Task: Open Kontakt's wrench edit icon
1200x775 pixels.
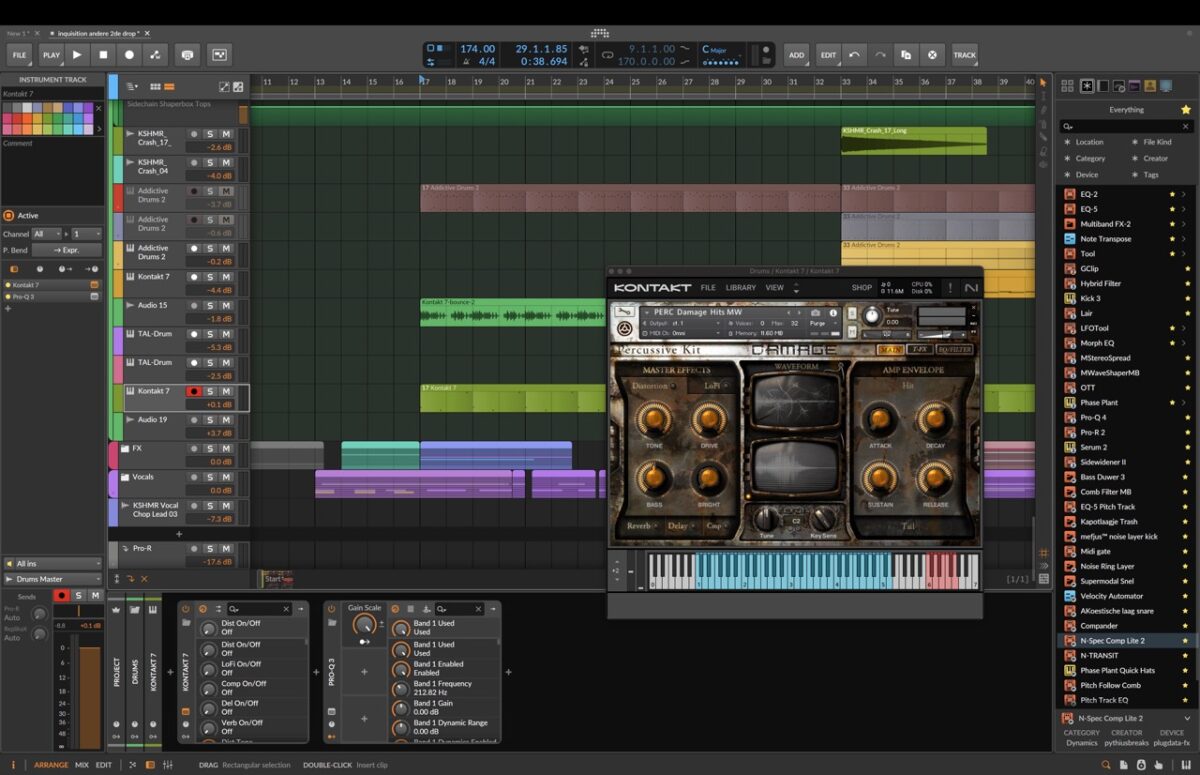Action: pos(623,312)
